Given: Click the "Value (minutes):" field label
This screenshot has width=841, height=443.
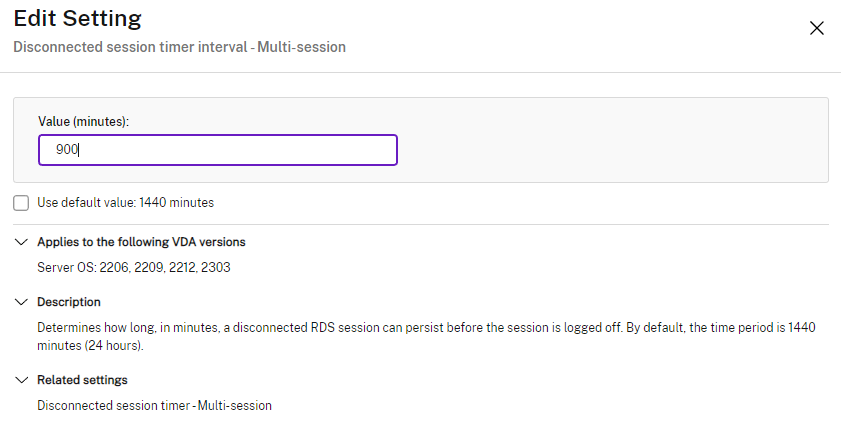Looking at the screenshot, I should (84, 121).
